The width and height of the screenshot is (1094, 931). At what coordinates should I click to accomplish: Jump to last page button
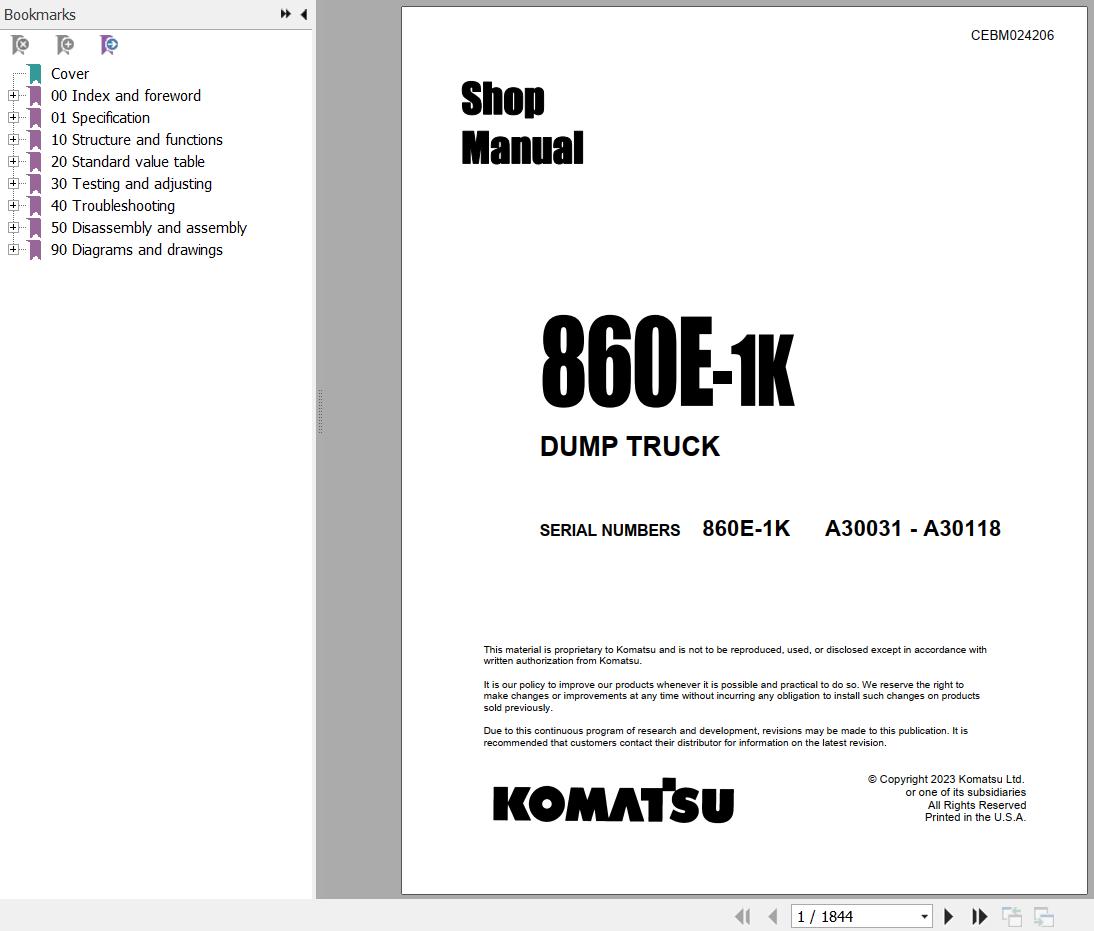click(980, 916)
